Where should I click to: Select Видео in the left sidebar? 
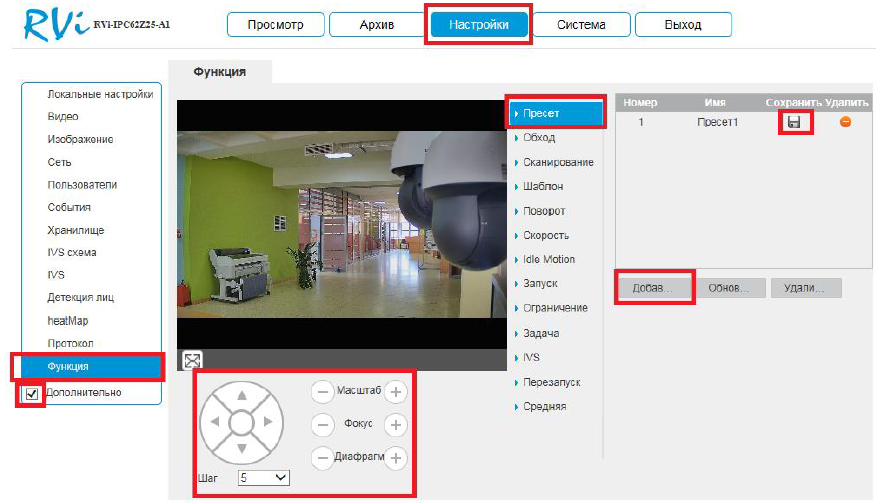pos(63,117)
